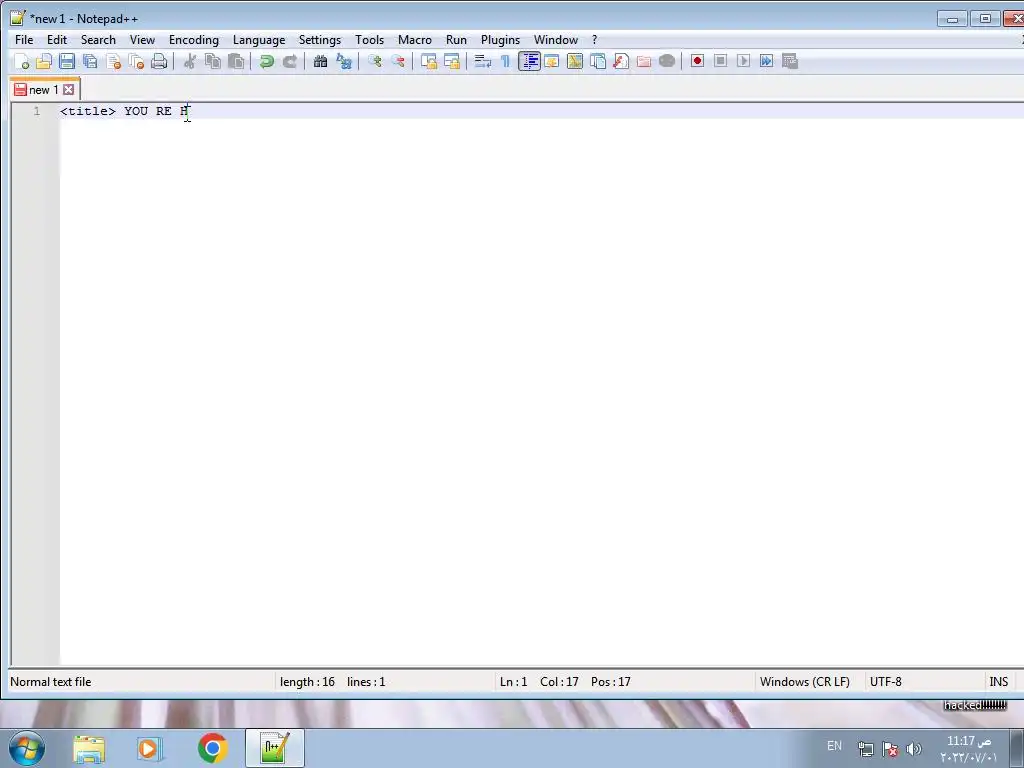Start macro recording red dot

click(x=697, y=61)
